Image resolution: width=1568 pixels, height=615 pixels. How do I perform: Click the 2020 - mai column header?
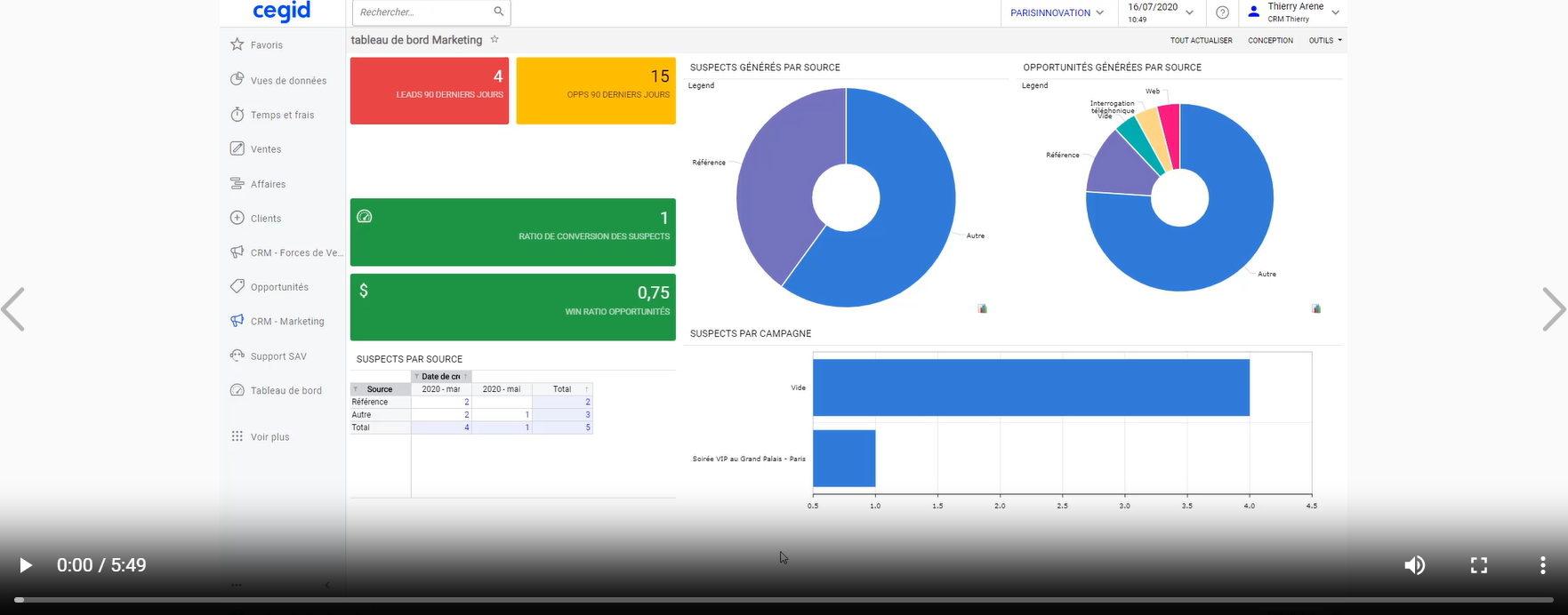click(x=502, y=389)
